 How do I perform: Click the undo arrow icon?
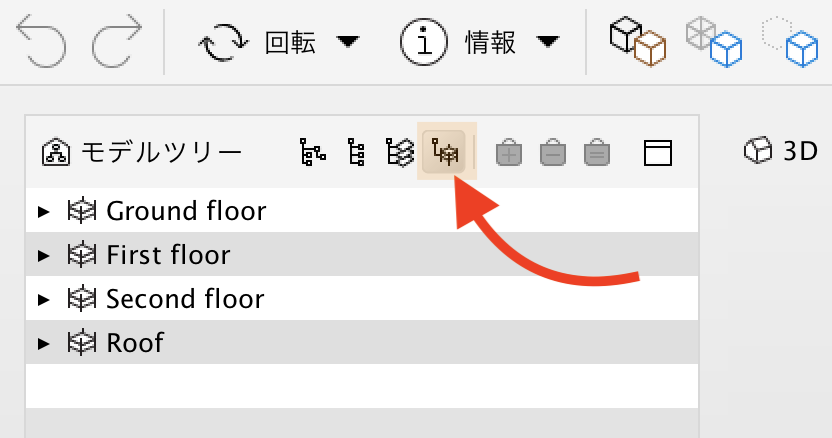(x=41, y=42)
